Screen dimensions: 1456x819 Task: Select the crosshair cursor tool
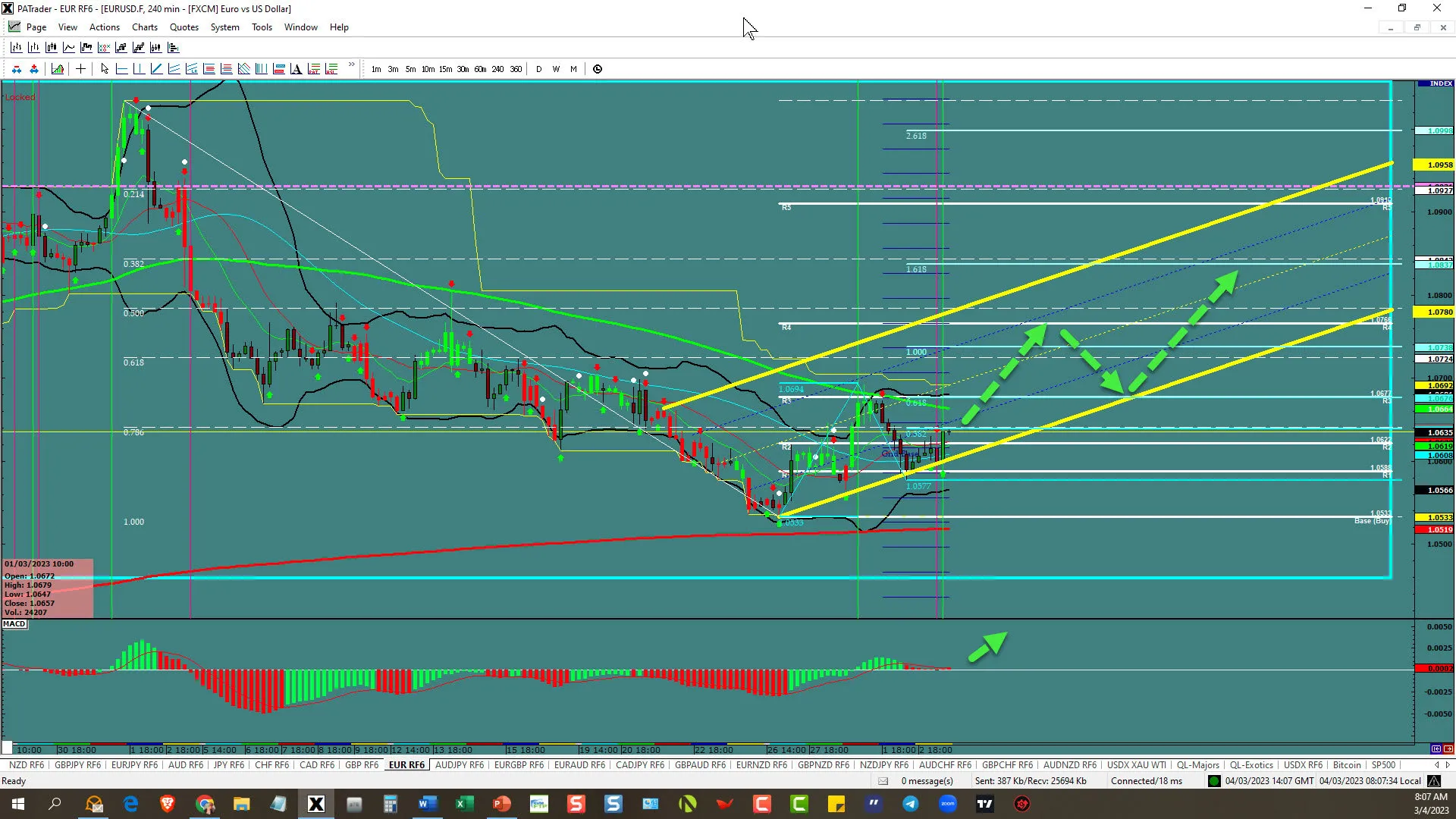(x=80, y=69)
